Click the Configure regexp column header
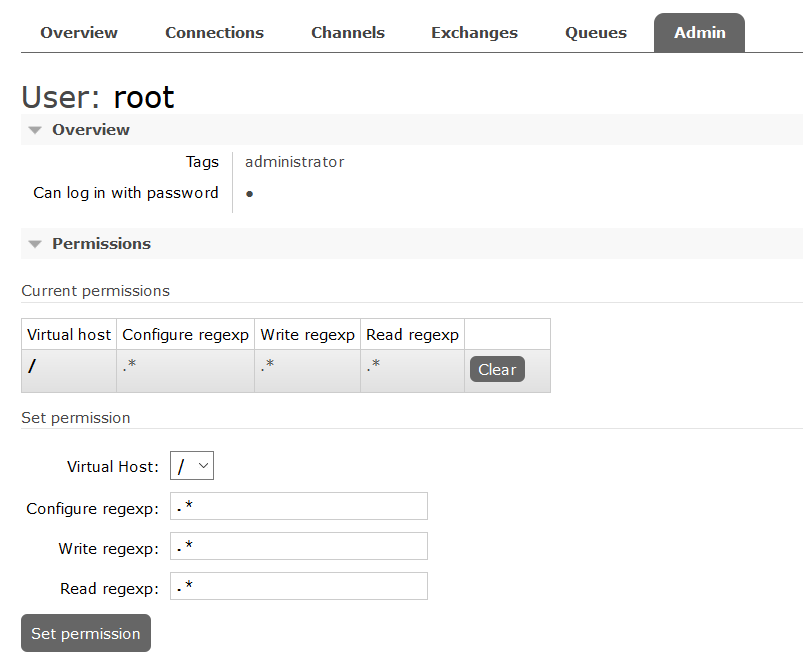Image resolution: width=803 pixels, height=670 pixels. [x=185, y=334]
